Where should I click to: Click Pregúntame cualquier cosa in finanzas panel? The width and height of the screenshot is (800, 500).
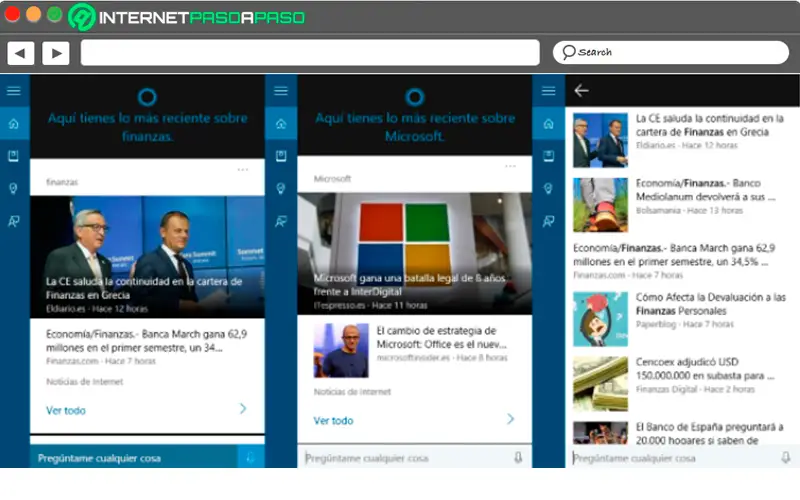pos(99,458)
